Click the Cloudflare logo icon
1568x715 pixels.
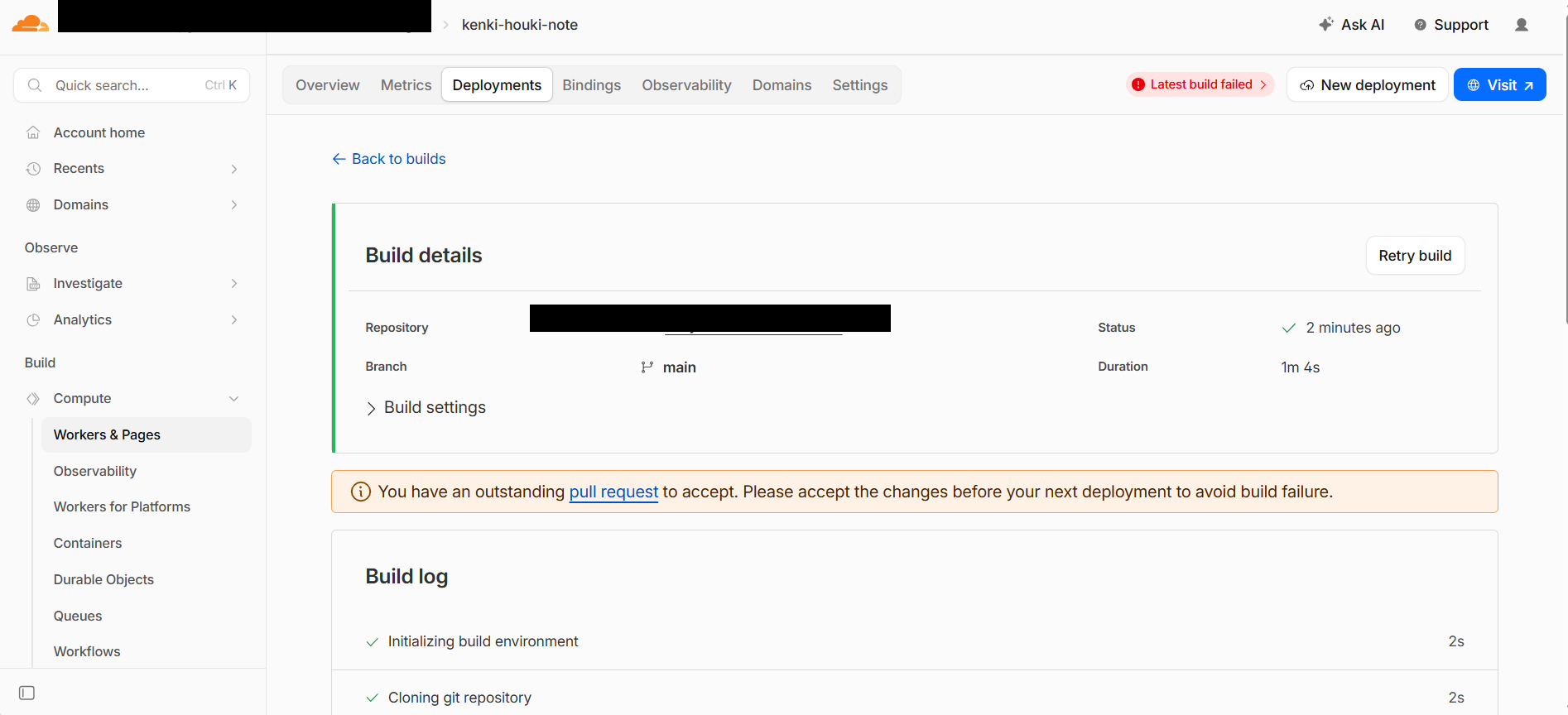click(30, 24)
